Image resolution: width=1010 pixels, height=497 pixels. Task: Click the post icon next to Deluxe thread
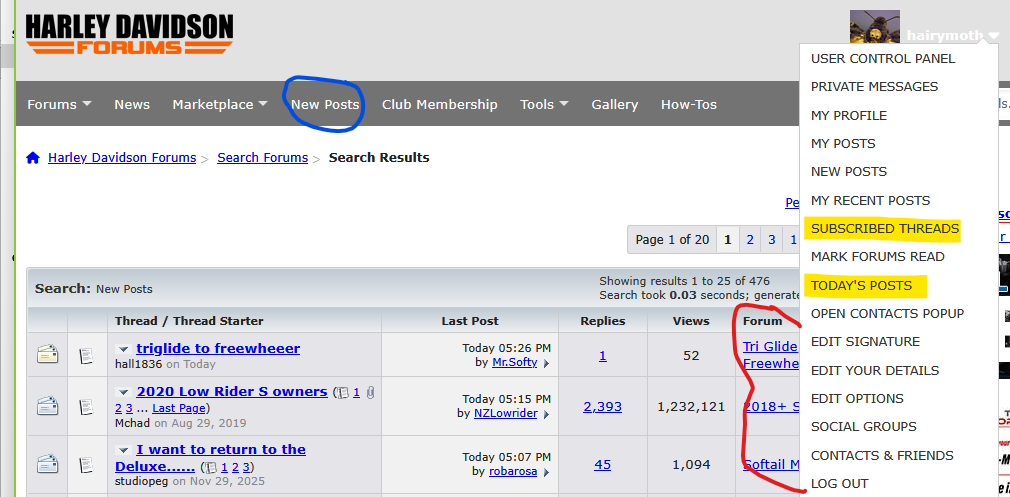87,464
